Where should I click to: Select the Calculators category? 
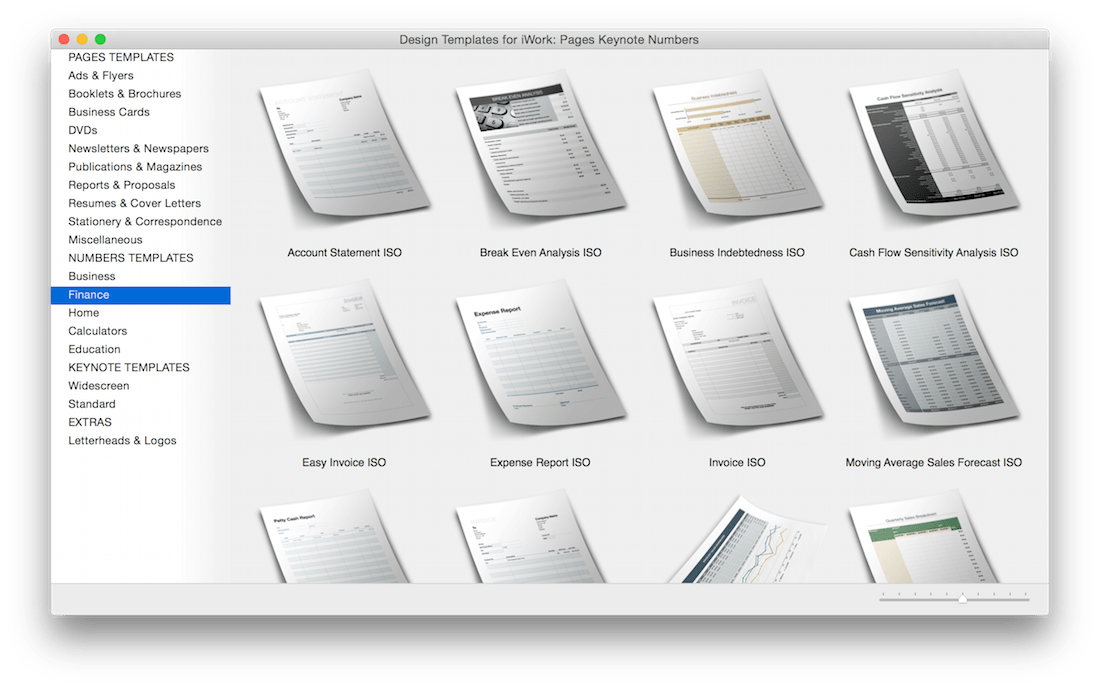[x=98, y=331]
